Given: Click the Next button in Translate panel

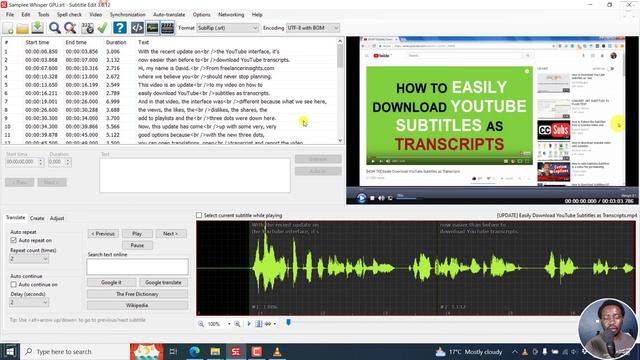Looking at the screenshot, I should coord(170,233).
